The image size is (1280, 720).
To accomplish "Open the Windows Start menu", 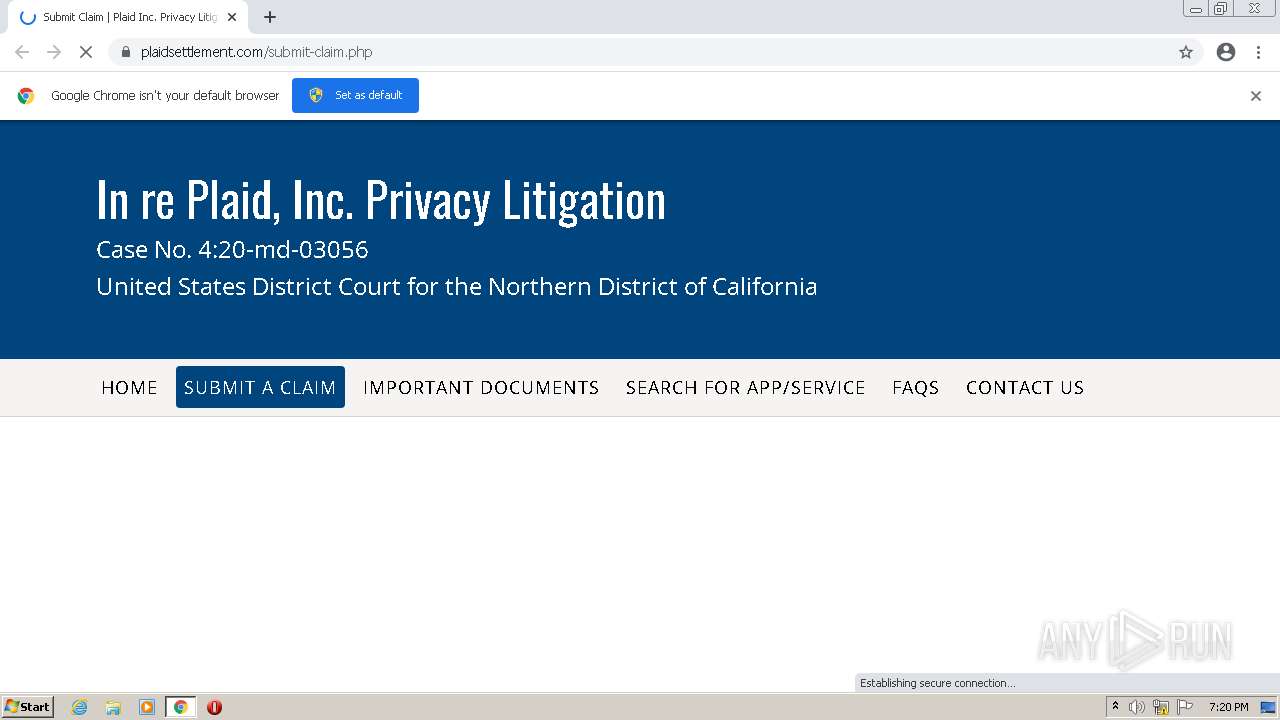I will (28, 707).
